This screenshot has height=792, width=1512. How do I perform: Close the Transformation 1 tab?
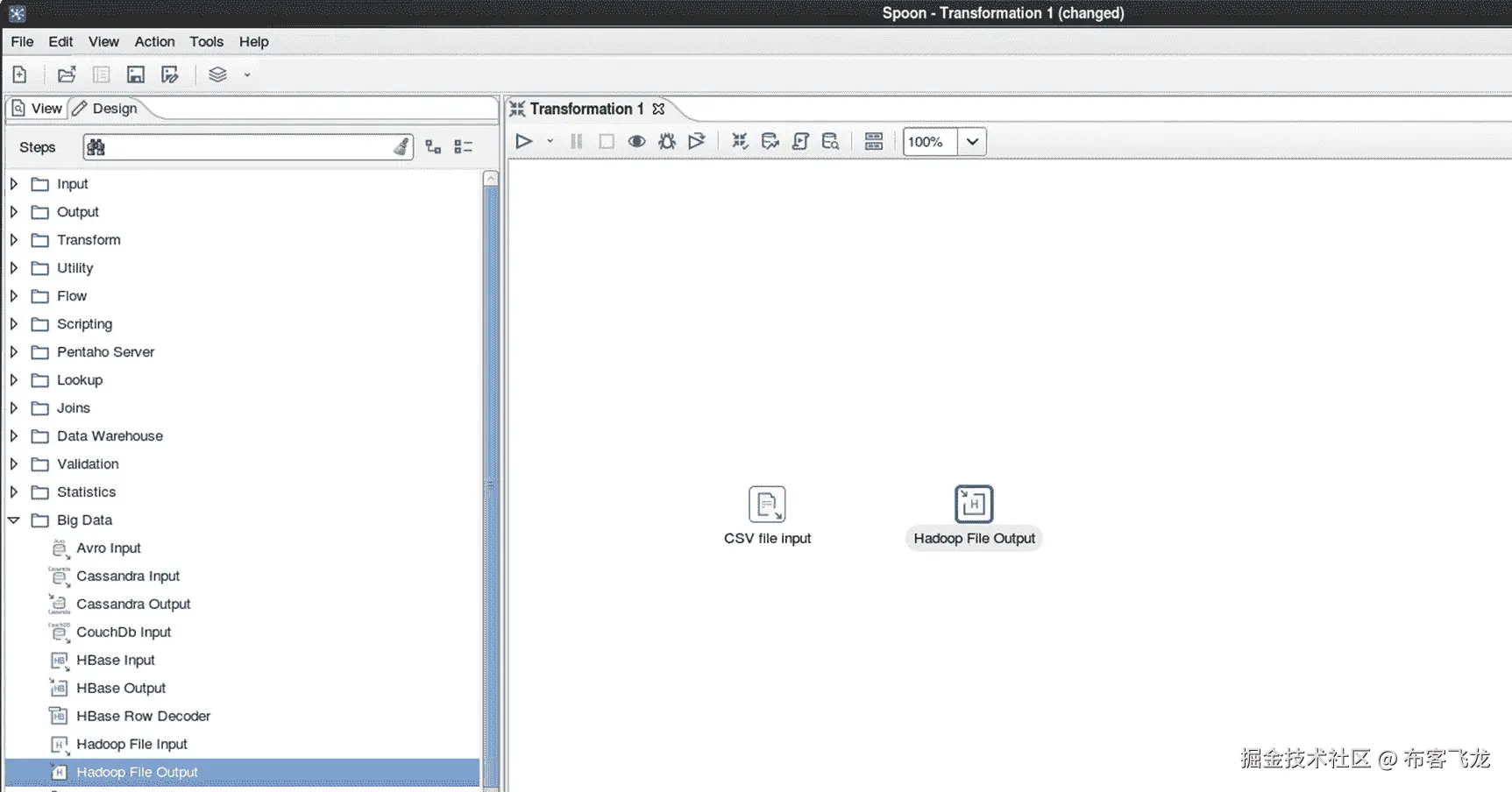[658, 109]
